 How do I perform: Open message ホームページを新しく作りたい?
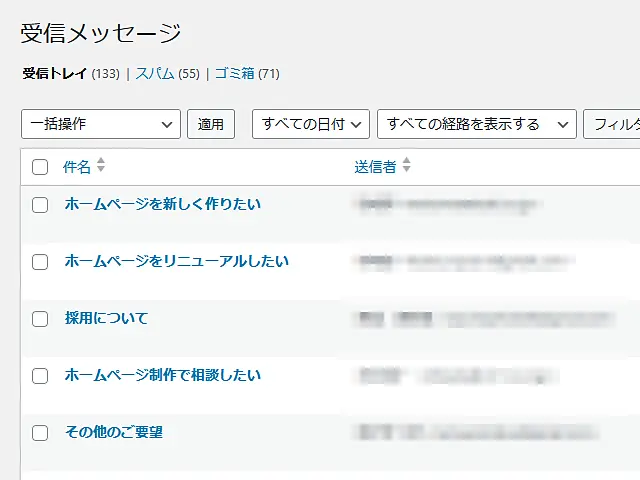pos(163,204)
